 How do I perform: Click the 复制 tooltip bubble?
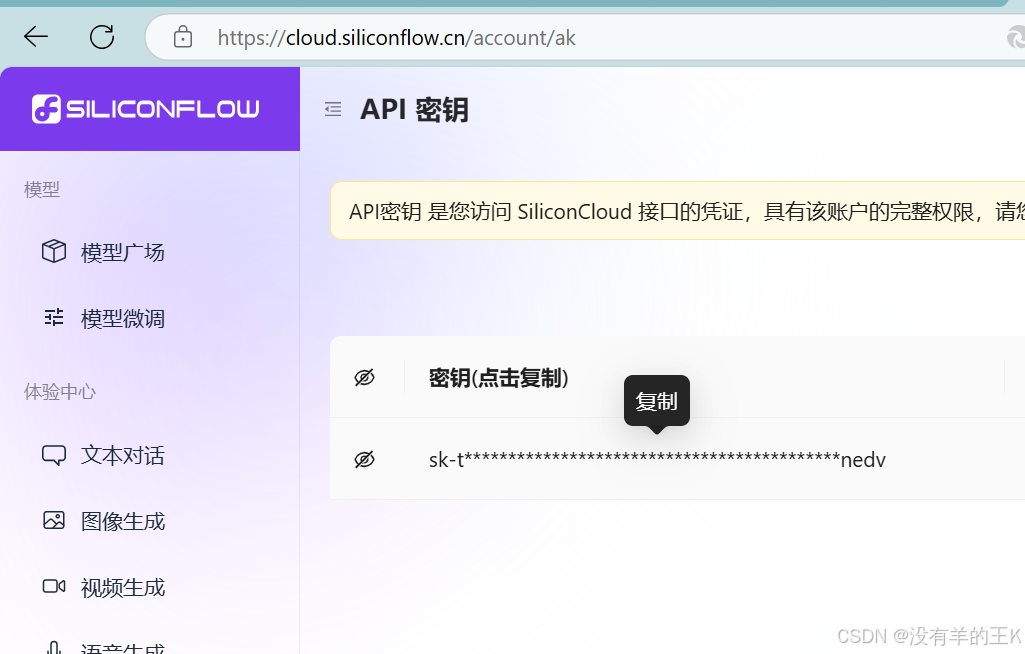[657, 401]
